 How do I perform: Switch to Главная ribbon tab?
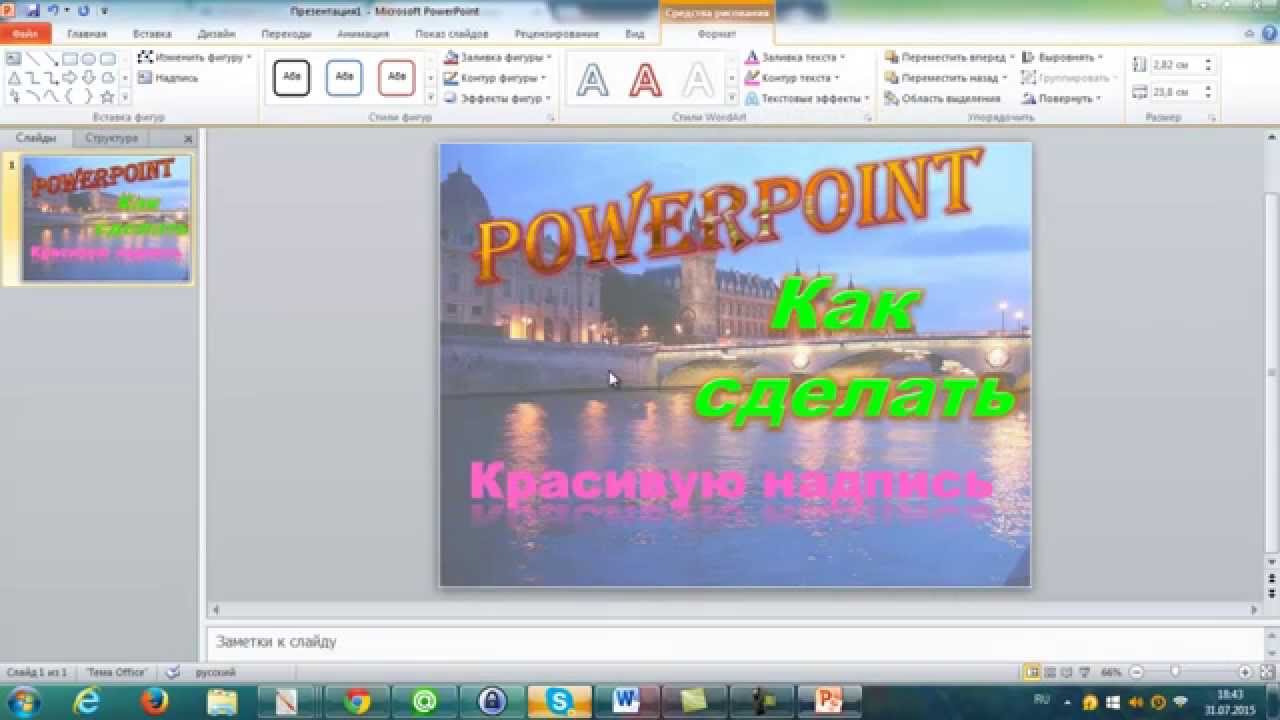(87, 34)
